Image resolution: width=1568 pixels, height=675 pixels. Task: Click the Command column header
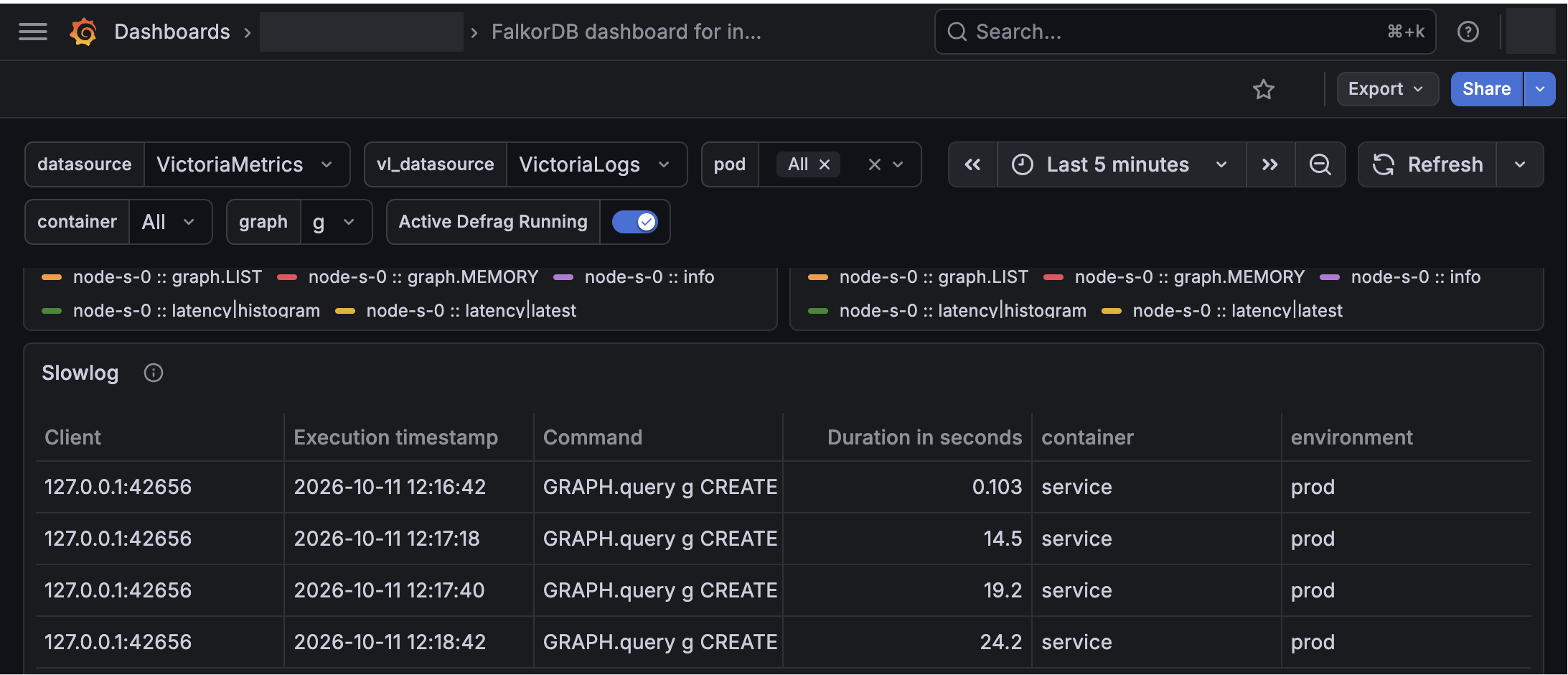[x=593, y=437]
